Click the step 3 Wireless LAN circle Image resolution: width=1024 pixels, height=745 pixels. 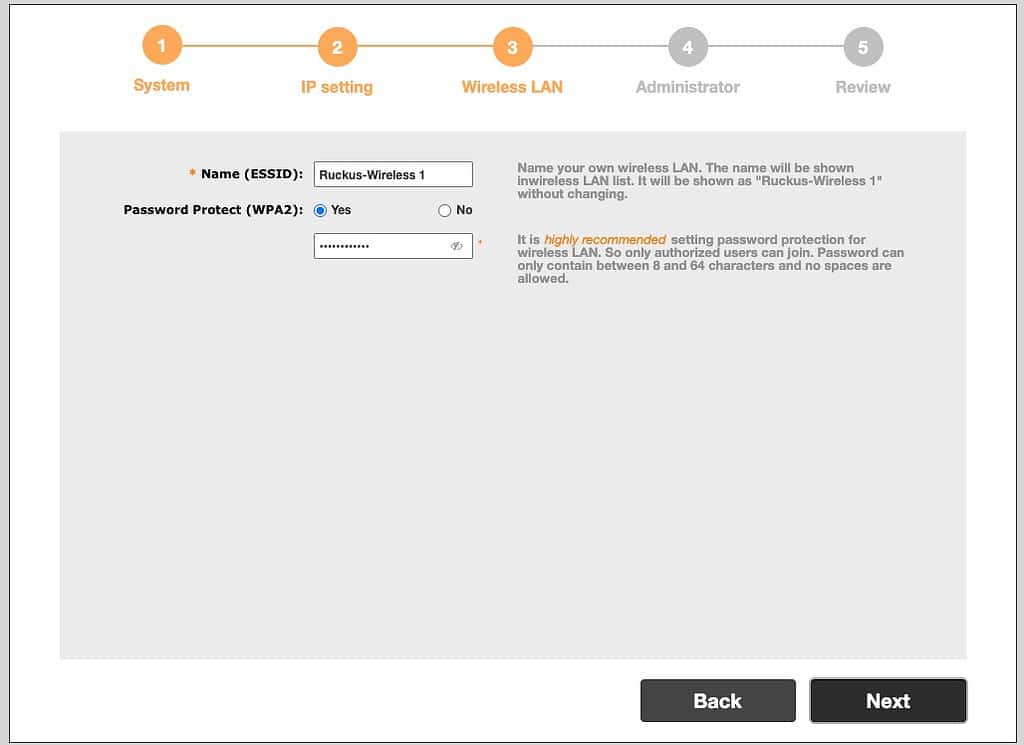[x=512, y=47]
